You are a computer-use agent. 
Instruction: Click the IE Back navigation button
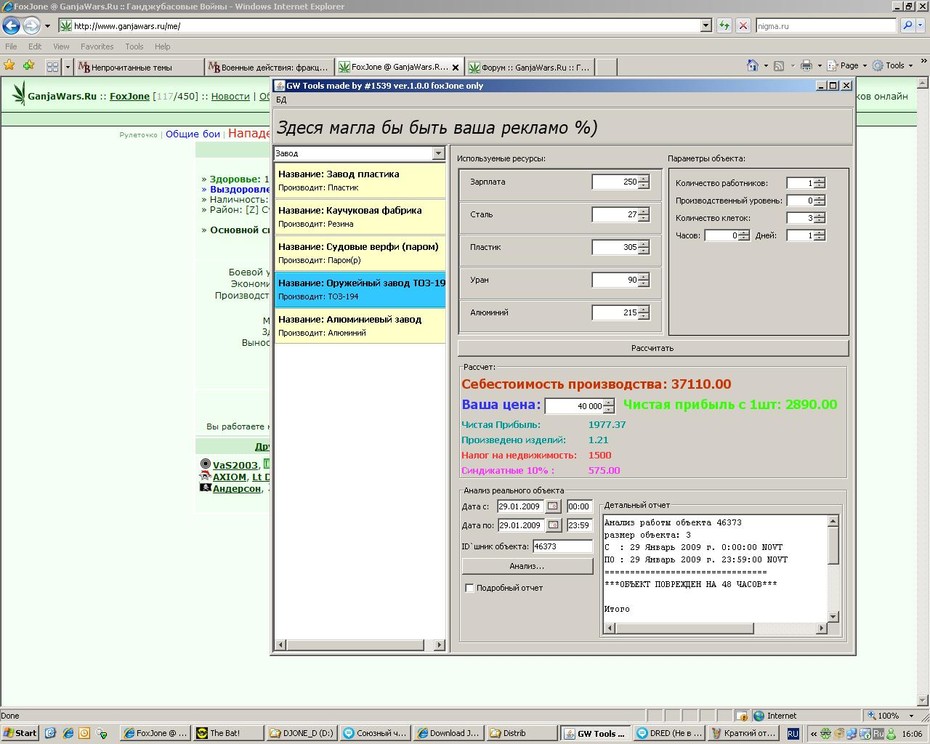coord(11,26)
